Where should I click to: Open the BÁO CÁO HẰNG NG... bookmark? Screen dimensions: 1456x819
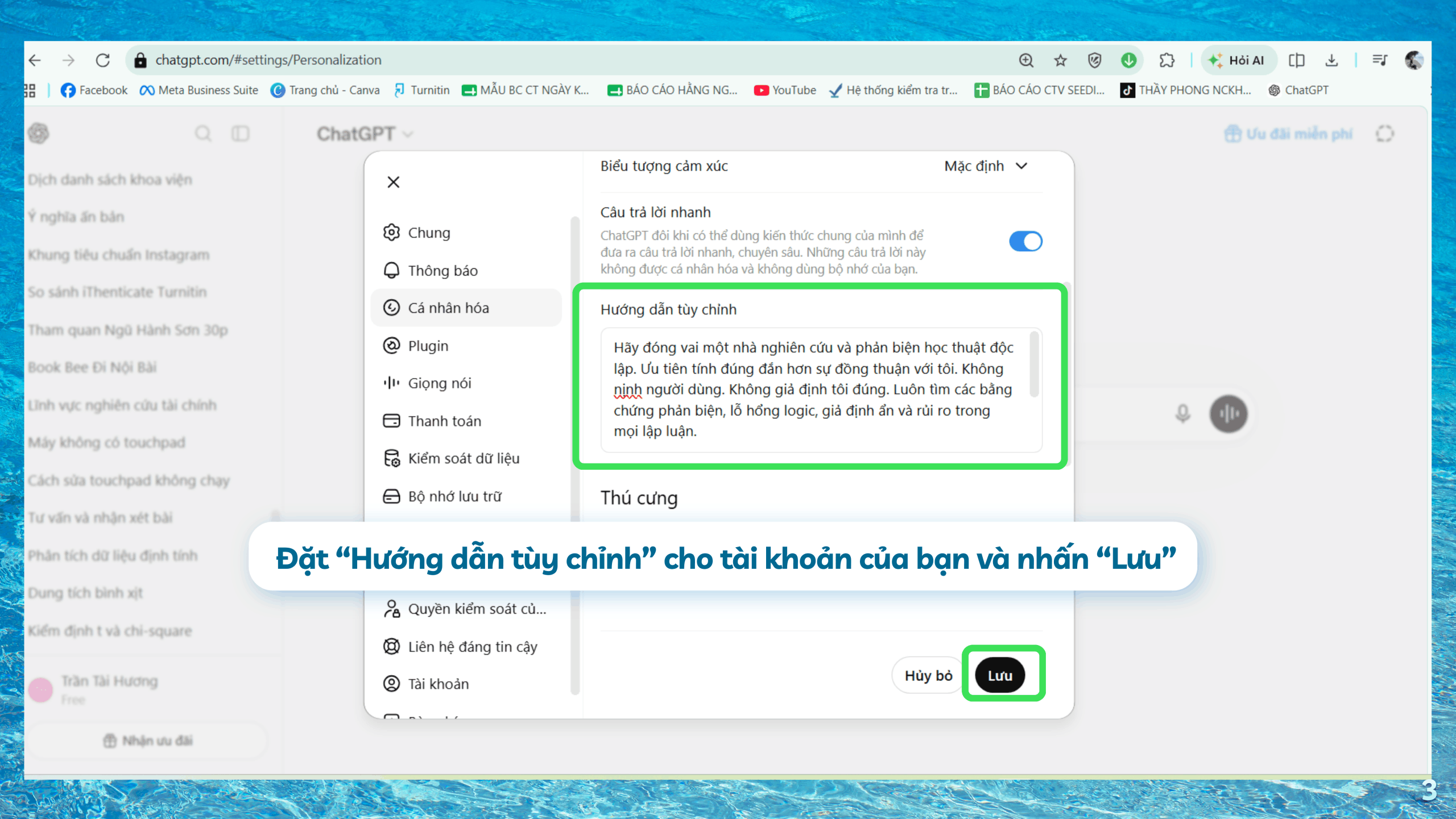point(672,90)
